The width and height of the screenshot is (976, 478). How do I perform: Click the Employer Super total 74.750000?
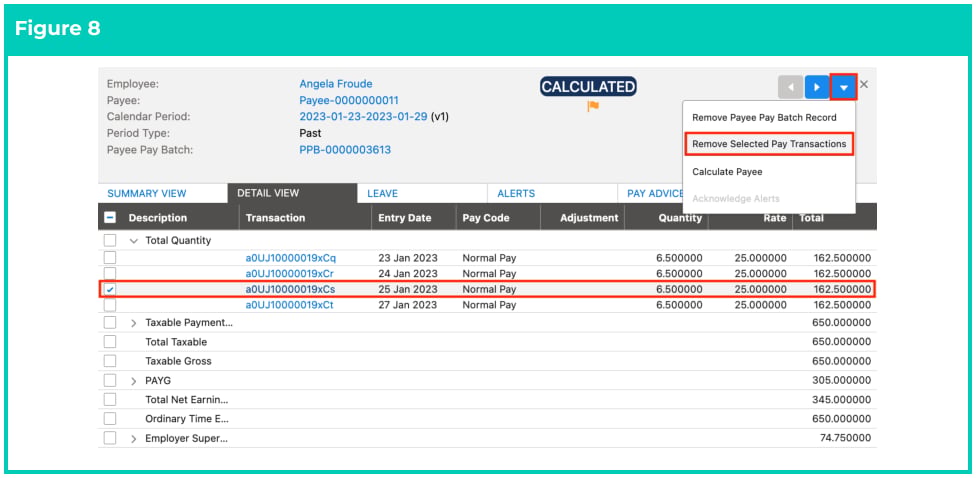pyautogui.click(x=845, y=438)
